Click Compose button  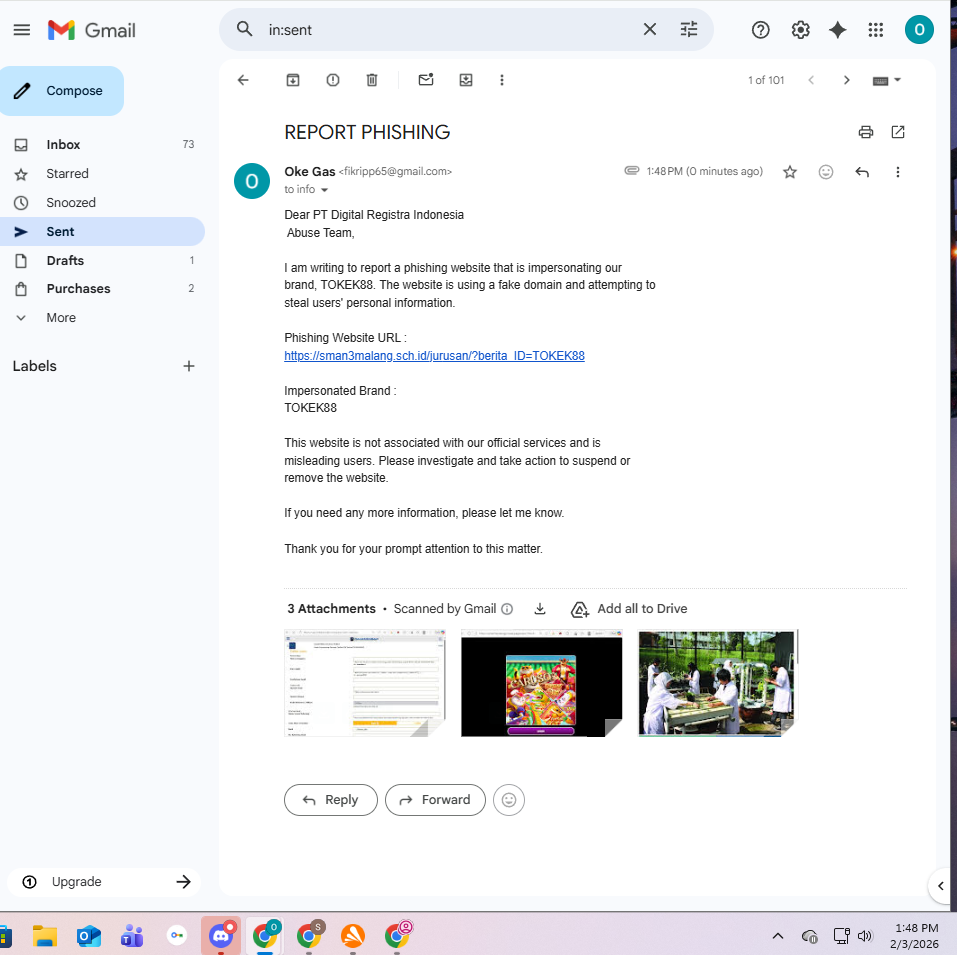click(62, 91)
